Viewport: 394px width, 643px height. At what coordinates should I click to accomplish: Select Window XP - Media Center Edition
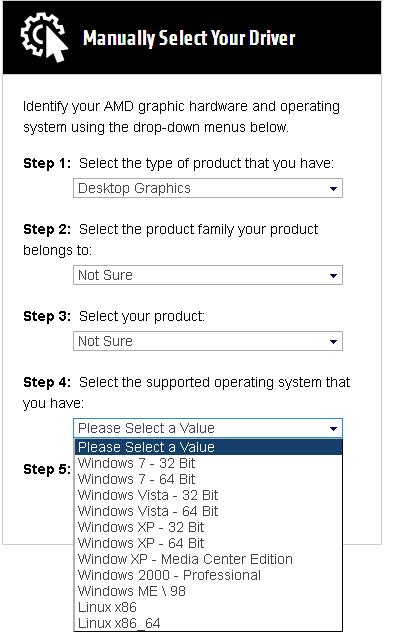pos(208,559)
